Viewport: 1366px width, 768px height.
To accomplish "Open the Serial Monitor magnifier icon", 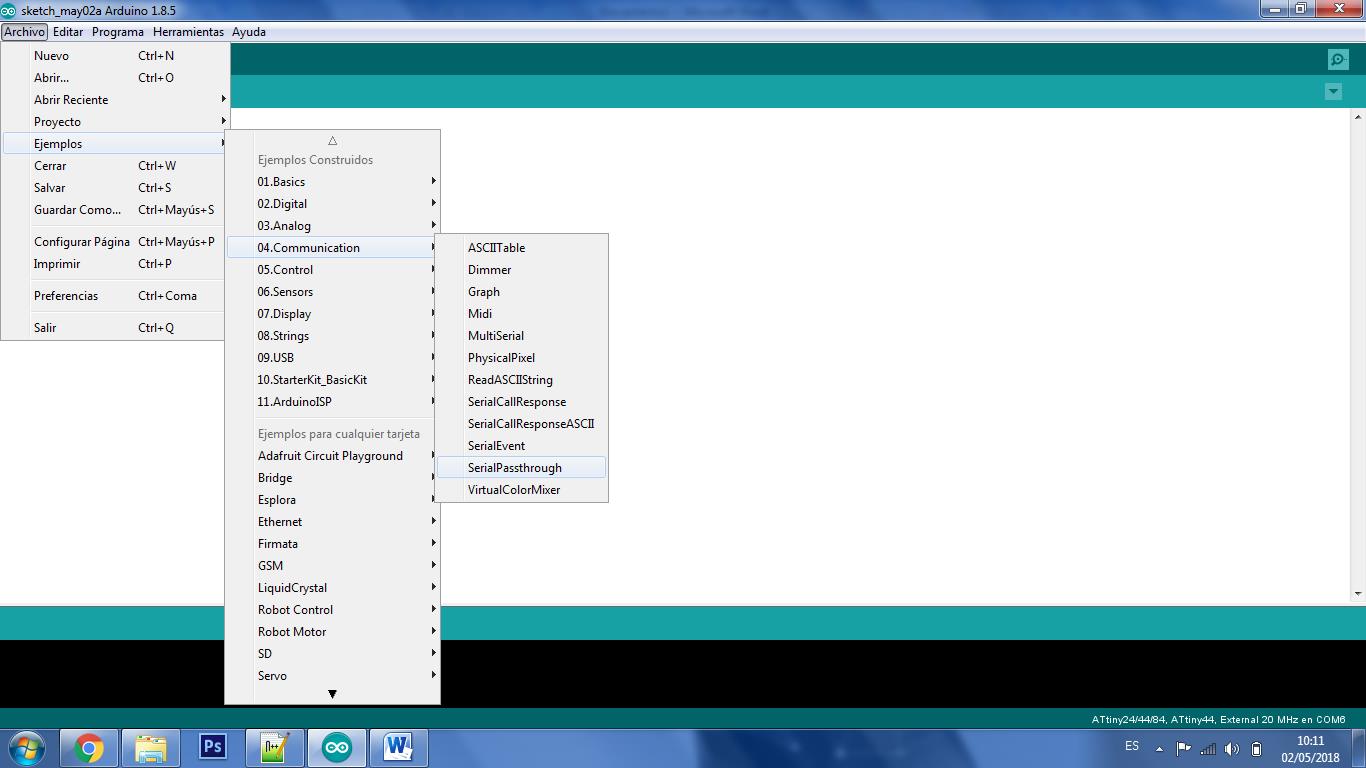I will [x=1338, y=60].
